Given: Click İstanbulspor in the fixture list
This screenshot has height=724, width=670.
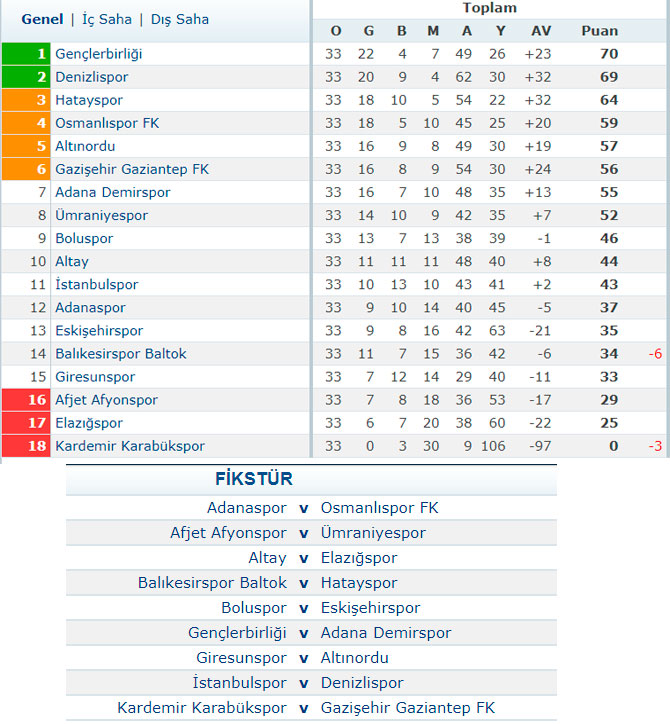Looking at the screenshot, I should [239, 683].
